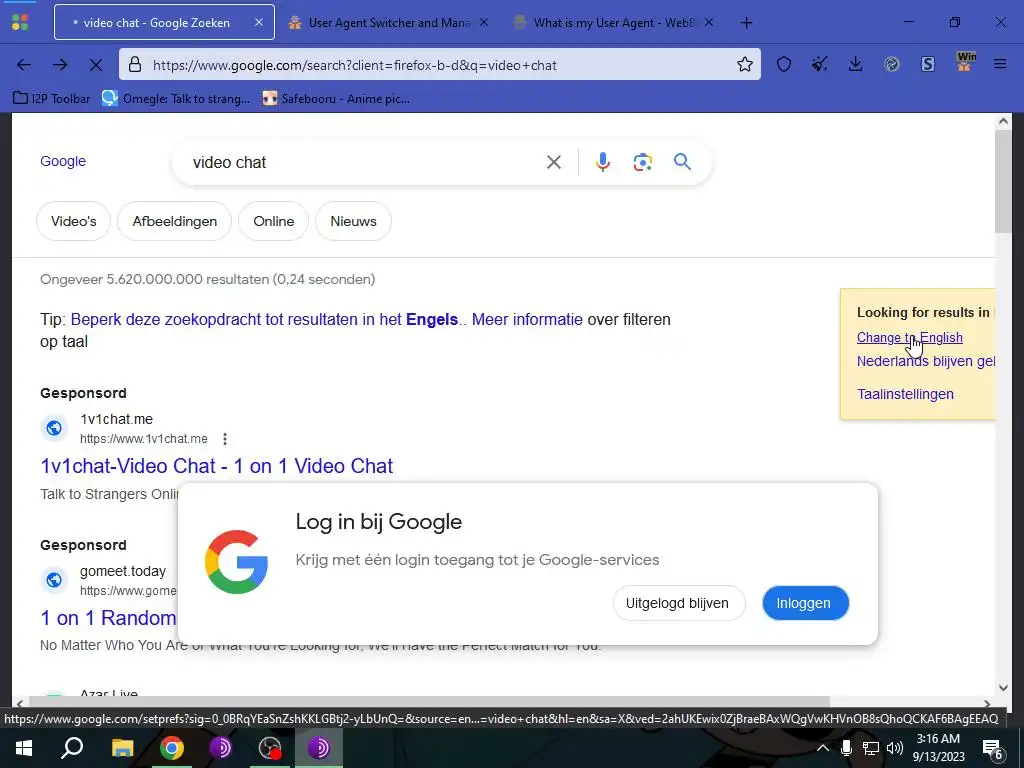Screen dimensions: 1024x768
Task: Open the Meer informatie link
Action: click(x=527, y=319)
